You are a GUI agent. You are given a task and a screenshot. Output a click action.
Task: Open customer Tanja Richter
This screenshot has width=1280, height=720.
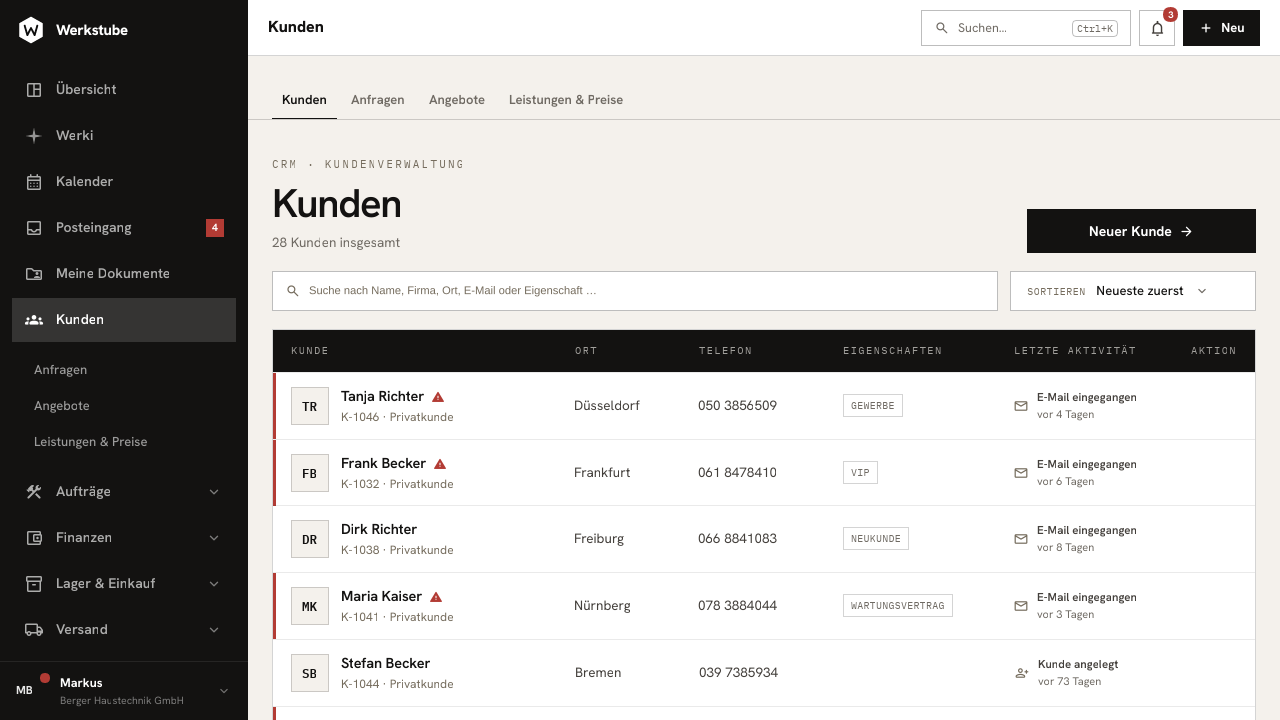click(382, 397)
